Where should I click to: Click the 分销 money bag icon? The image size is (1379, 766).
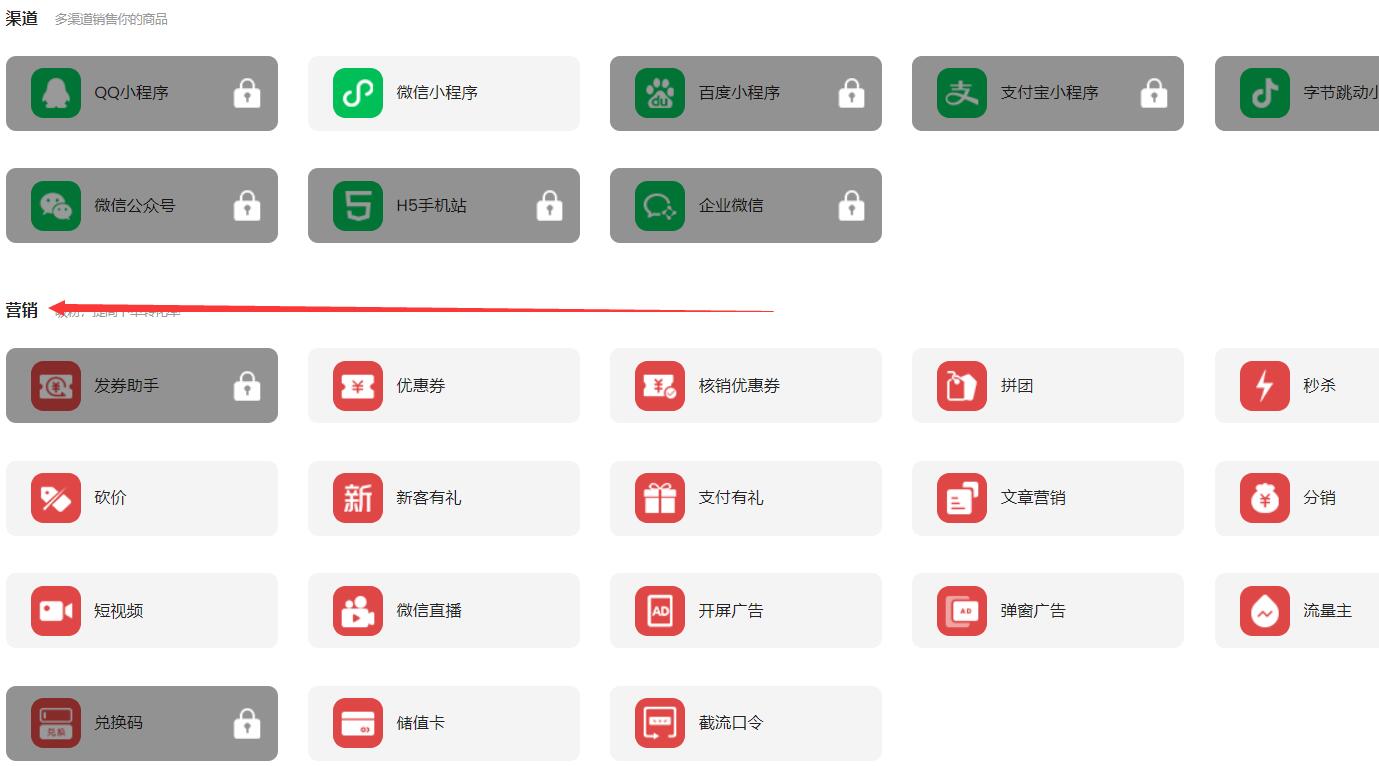pos(1265,498)
